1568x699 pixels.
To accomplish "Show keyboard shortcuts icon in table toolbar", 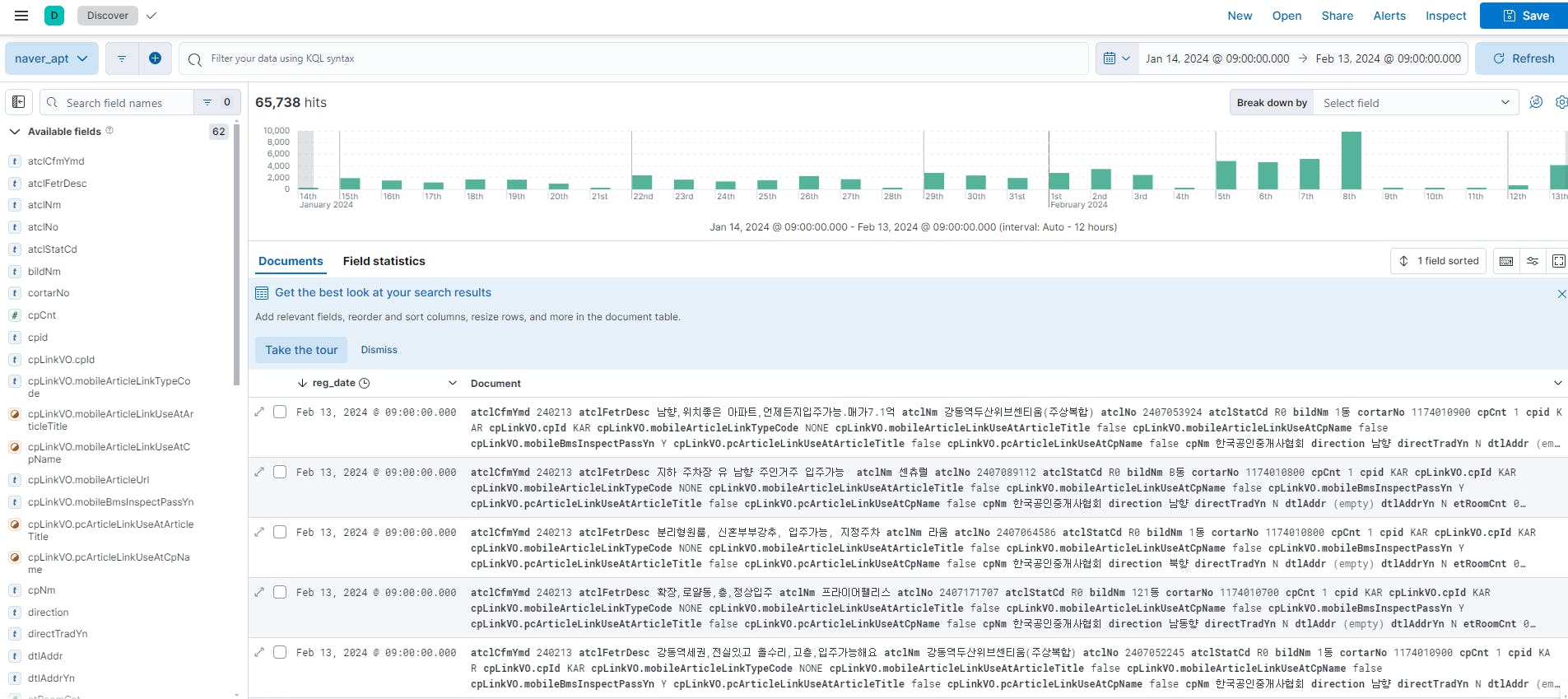I will coord(1506,261).
